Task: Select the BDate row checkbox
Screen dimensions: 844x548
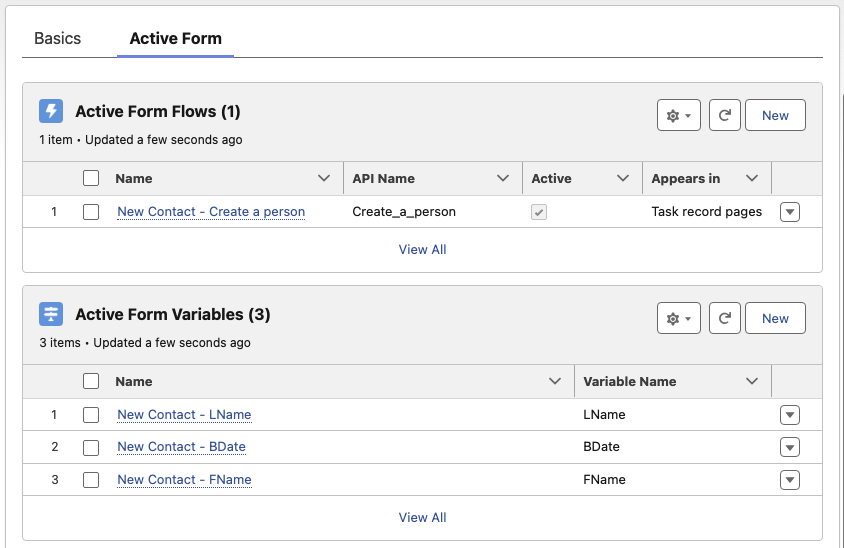Action: (91, 447)
